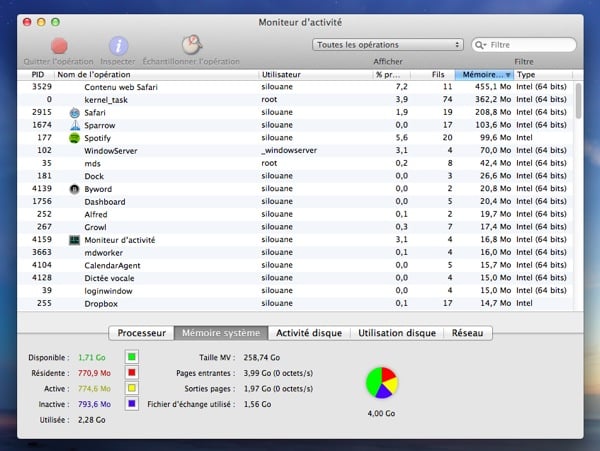Click the _windowserver user cell
The image size is (600, 451).
(289, 150)
